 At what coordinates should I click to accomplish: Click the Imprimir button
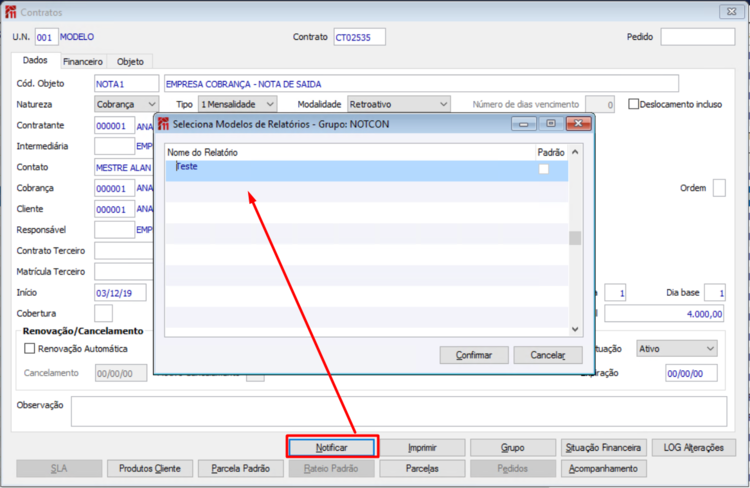coord(422,447)
